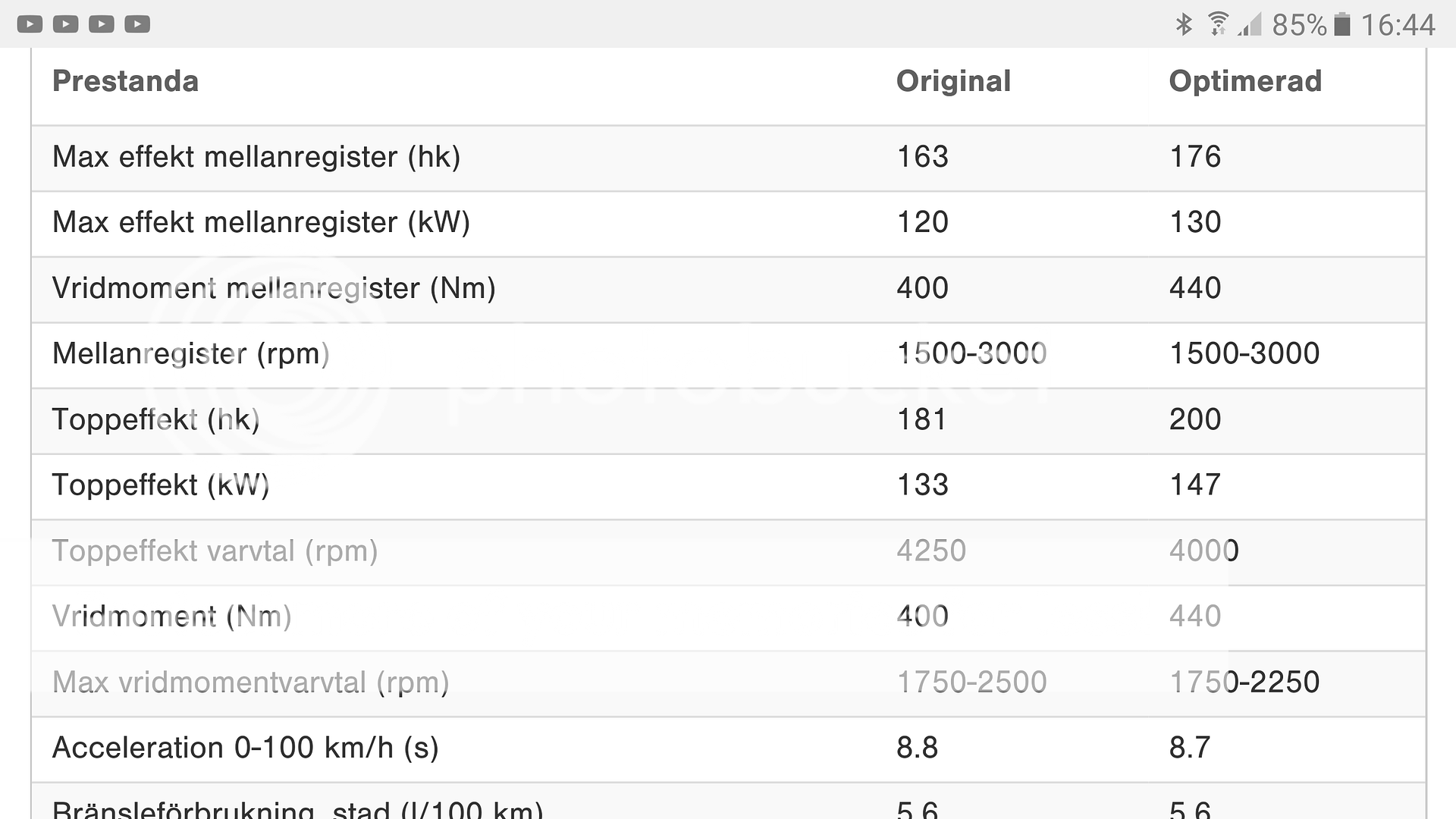Tap the Wi-Fi status icon
Viewport: 1456px width, 819px height.
(x=1218, y=24)
